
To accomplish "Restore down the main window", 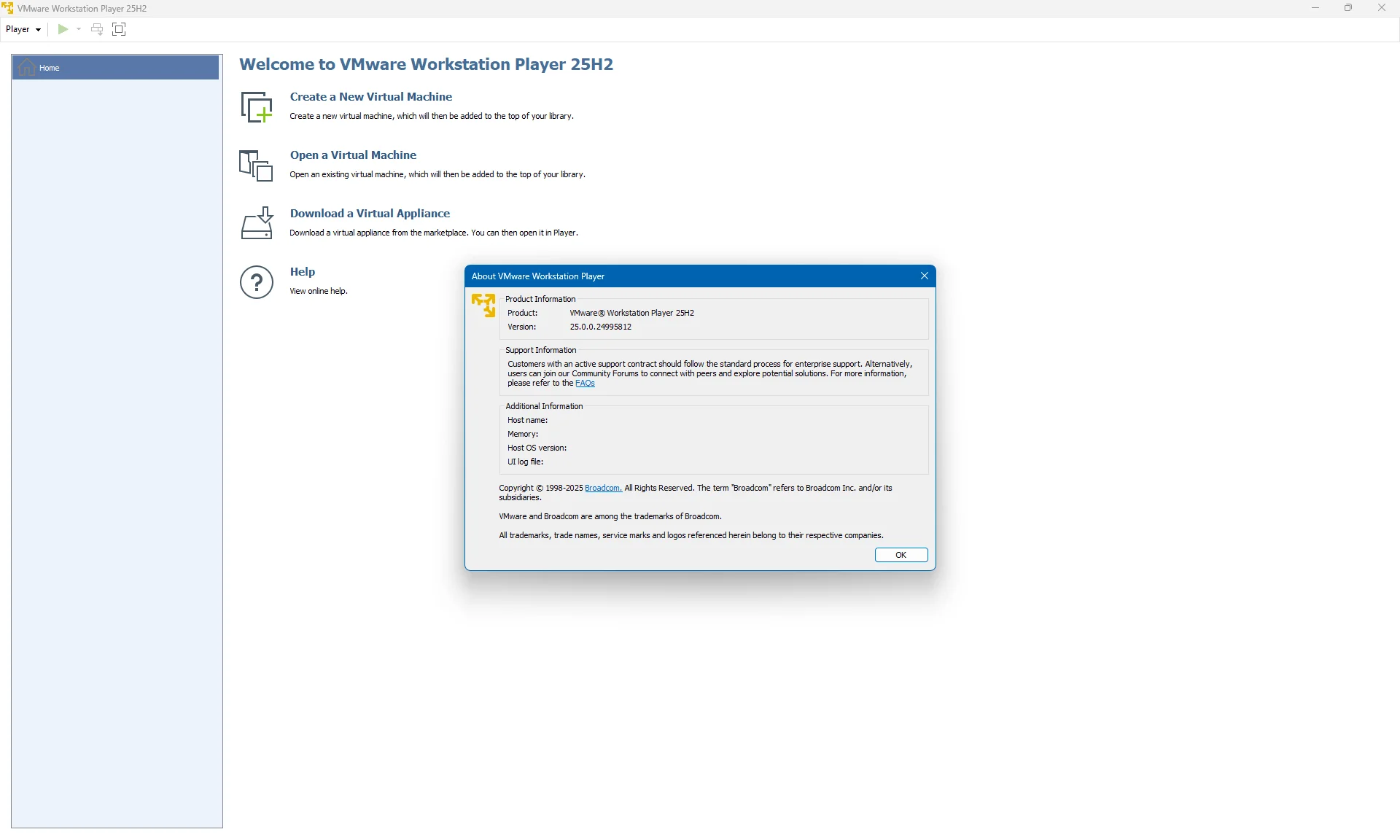I will [x=1348, y=8].
